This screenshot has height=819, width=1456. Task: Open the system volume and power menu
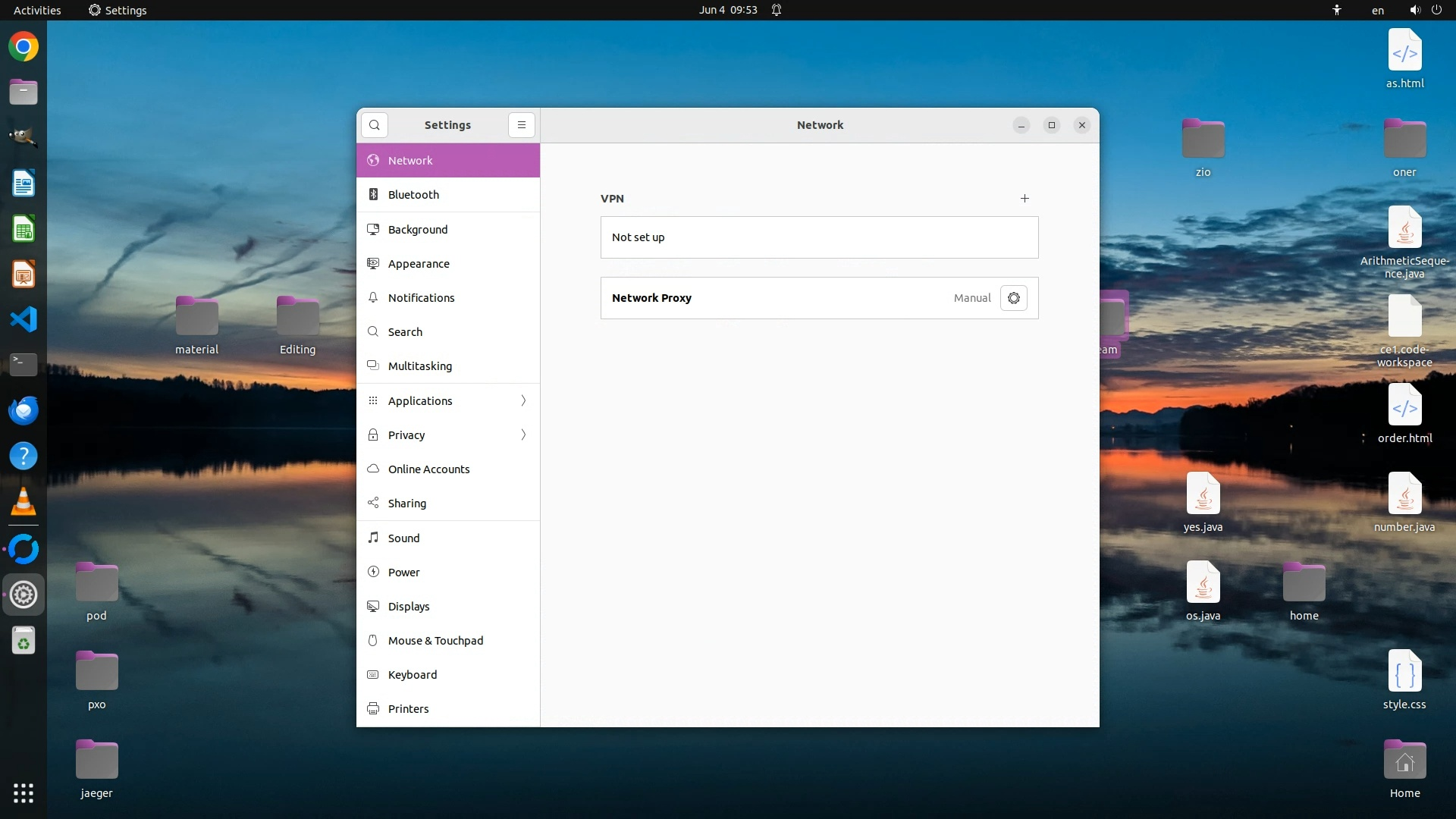pyautogui.click(x=1426, y=10)
